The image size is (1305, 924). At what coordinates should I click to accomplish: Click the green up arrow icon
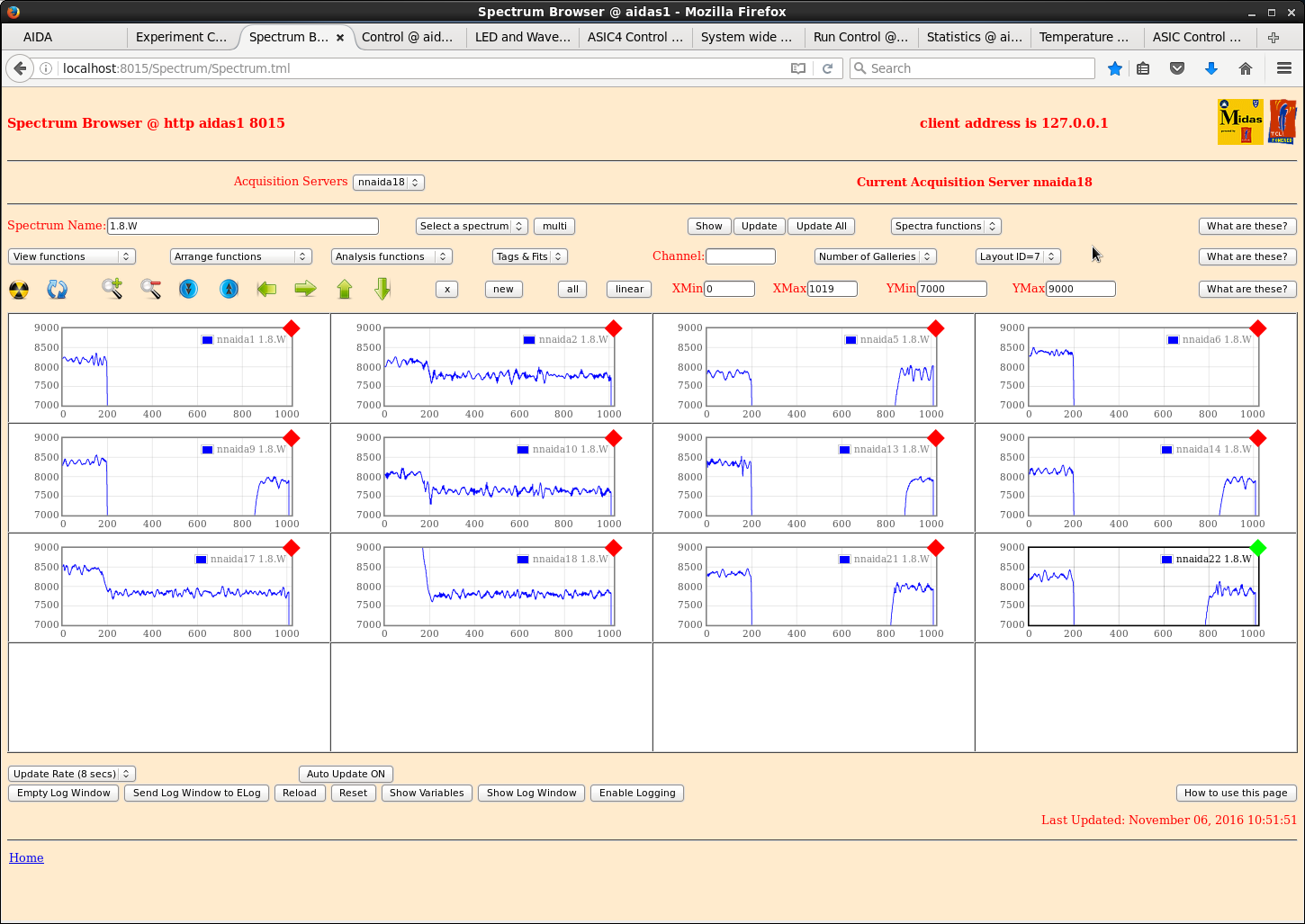pyautogui.click(x=345, y=289)
